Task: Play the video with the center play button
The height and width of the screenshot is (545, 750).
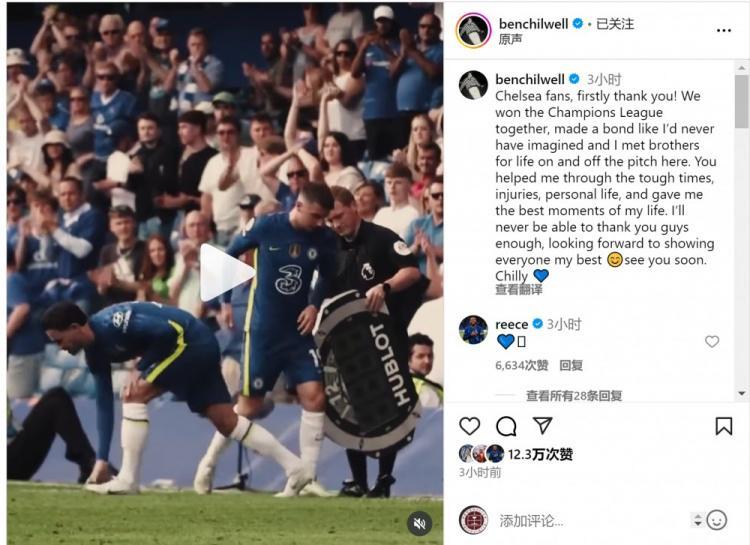Action: click(x=226, y=273)
